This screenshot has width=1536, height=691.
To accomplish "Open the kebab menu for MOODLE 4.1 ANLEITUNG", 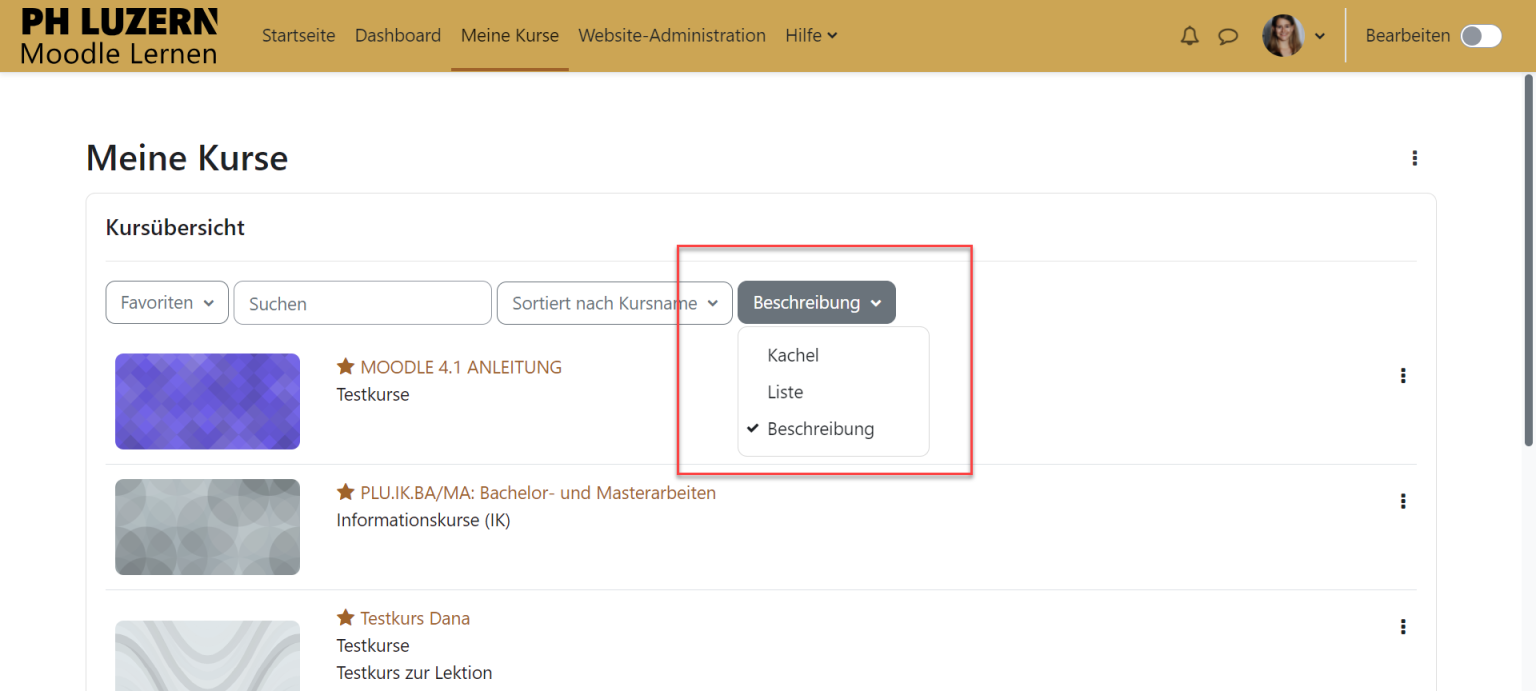I will tap(1403, 375).
